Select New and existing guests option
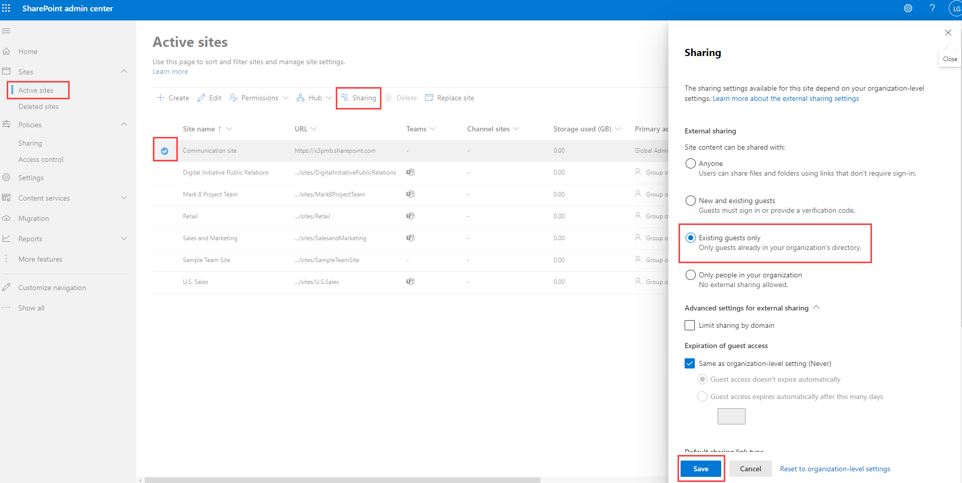 pos(690,201)
